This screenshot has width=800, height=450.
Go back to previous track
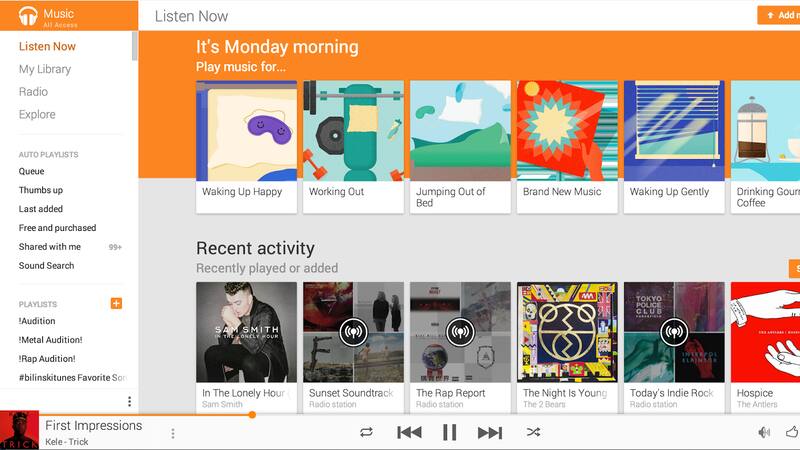pos(409,433)
